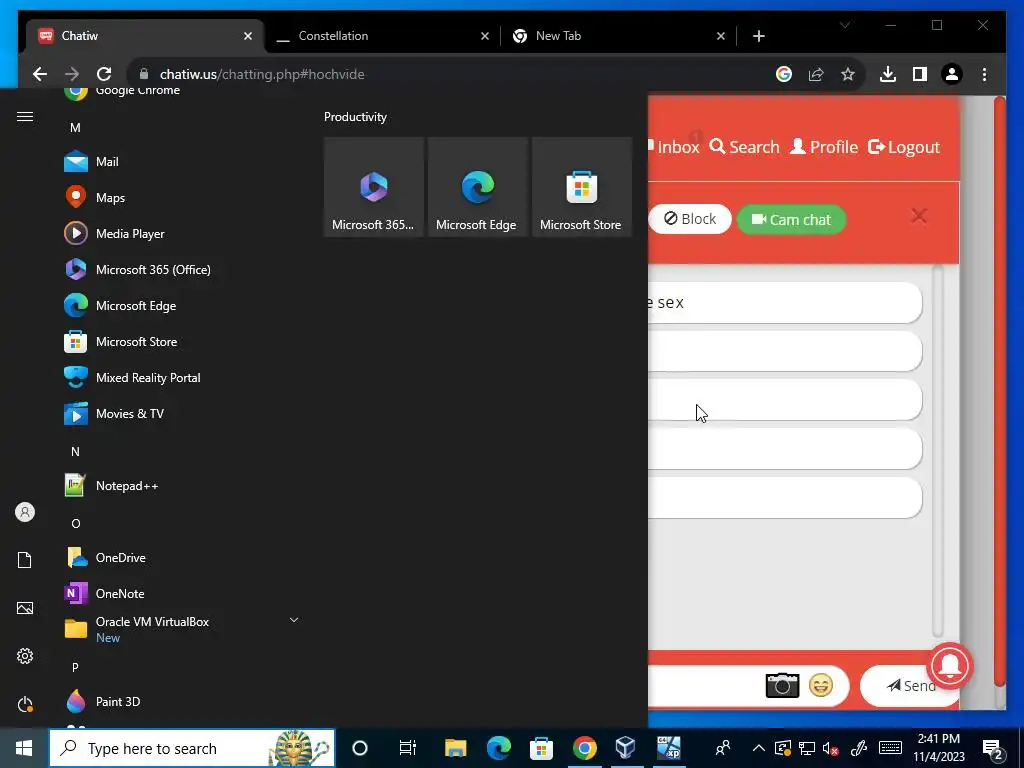Open the emoji picker
Image resolution: width=1024 pixels, height=768 pixels.
[x=821, y=685]
